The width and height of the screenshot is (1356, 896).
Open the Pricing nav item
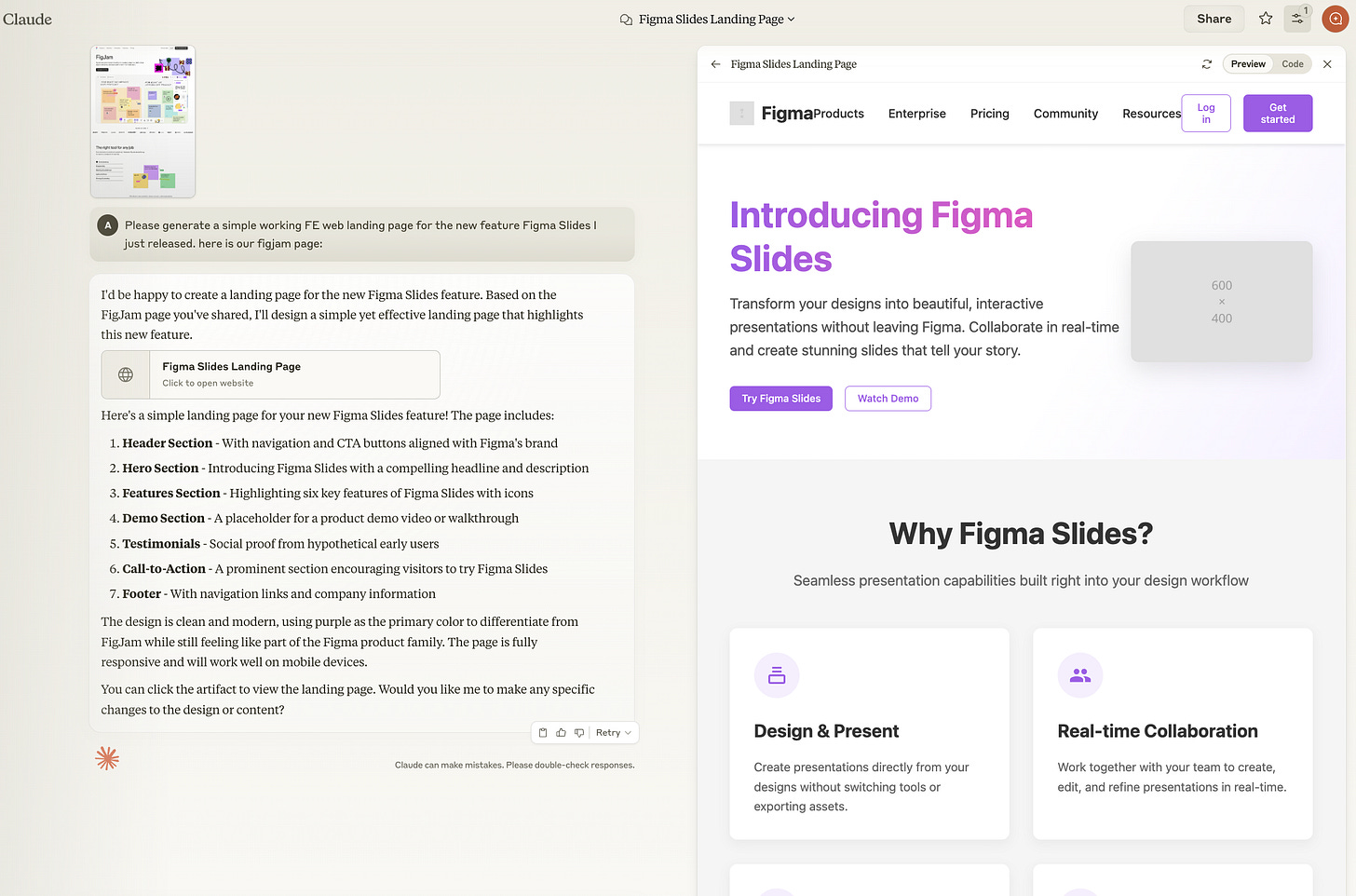pos(990,114)
